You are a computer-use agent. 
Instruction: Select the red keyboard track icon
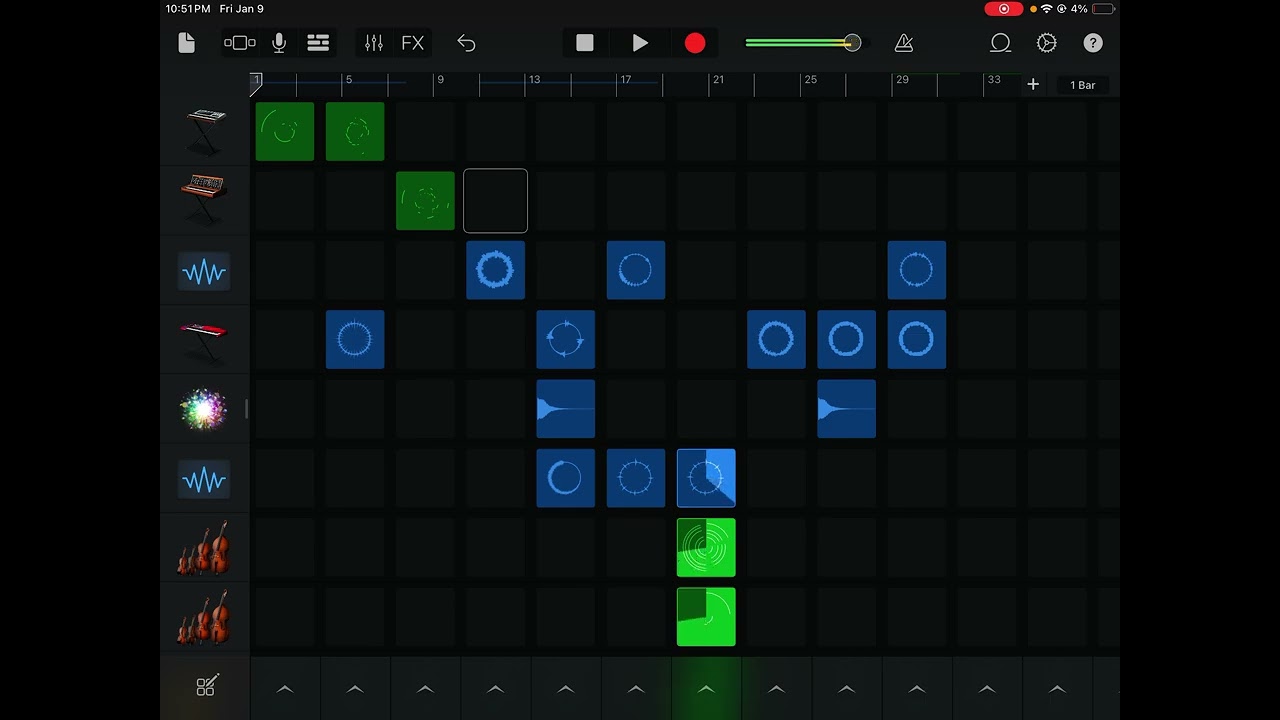[x=204, y=340]
